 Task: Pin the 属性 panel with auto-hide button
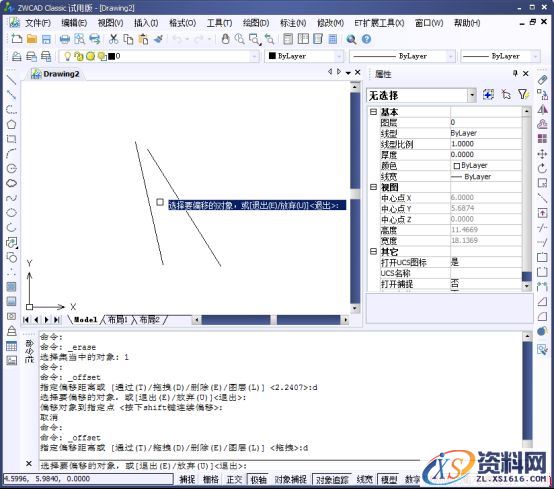[515, 73]
